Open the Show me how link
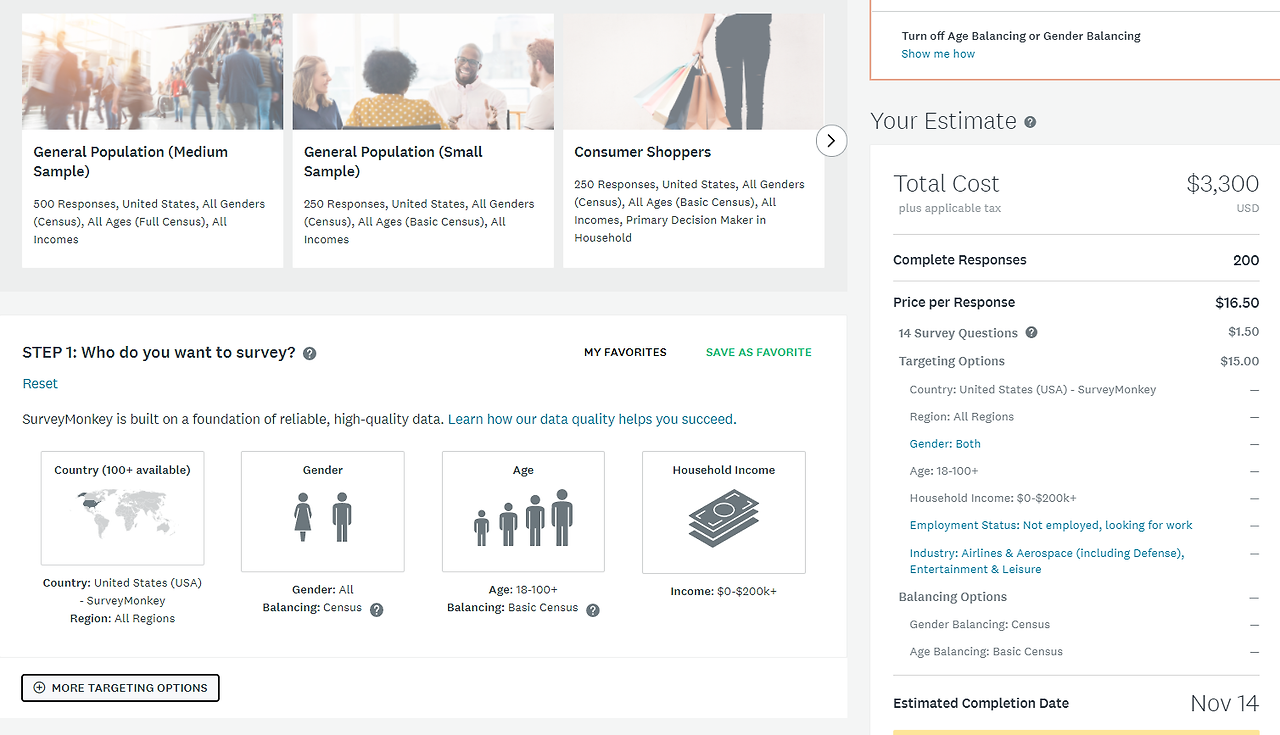The width and height of the screenshot is (1280, 735). pos(937,54)
